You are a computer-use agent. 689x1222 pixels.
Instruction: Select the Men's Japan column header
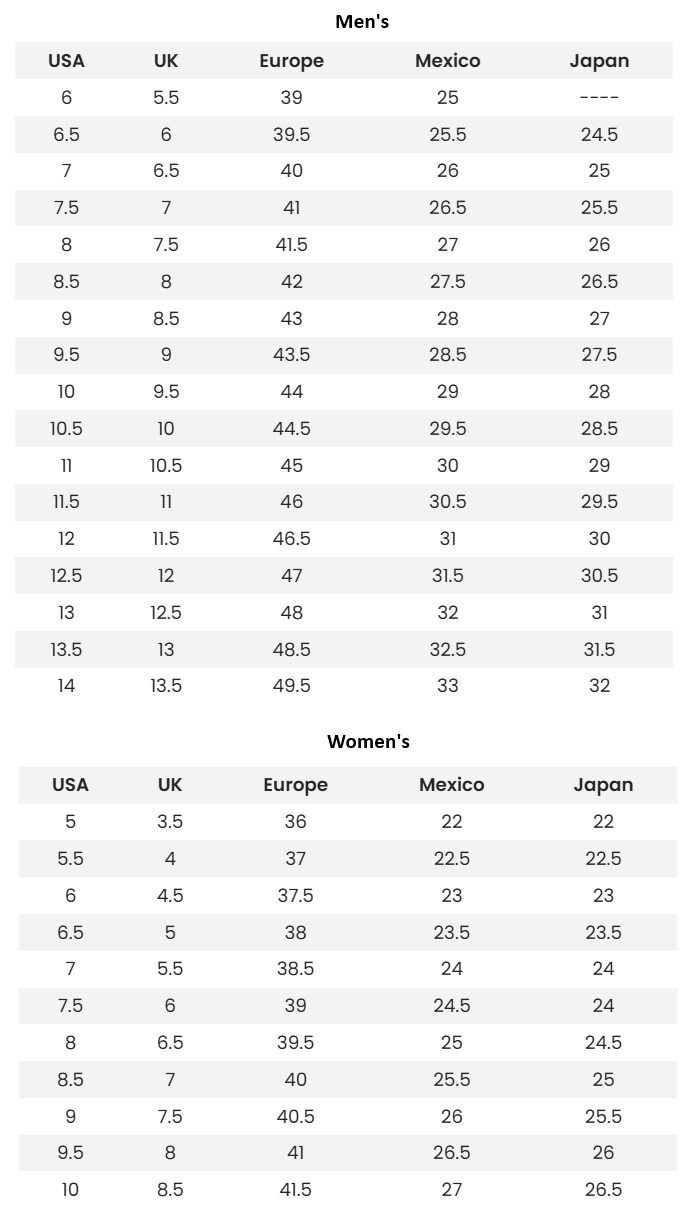pyautogui.click(x=599, y=60)
